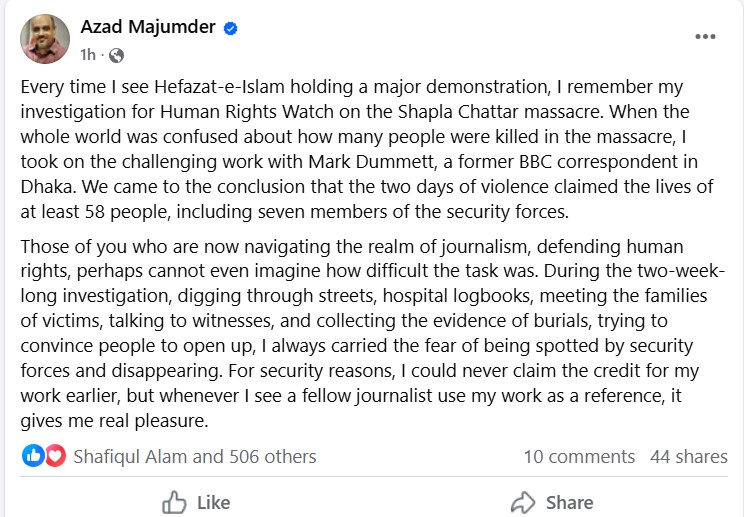
Task: Click the thumbs-up Like icon
Action: point(174,502)
